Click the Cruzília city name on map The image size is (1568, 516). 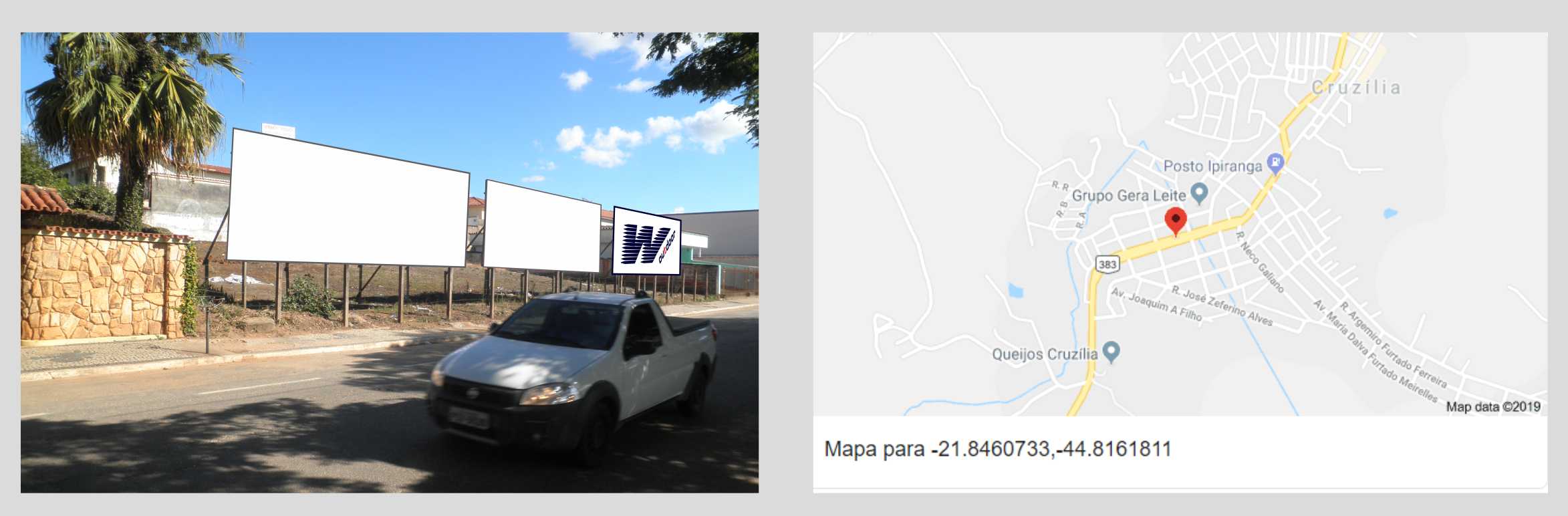click(1355, 88)
